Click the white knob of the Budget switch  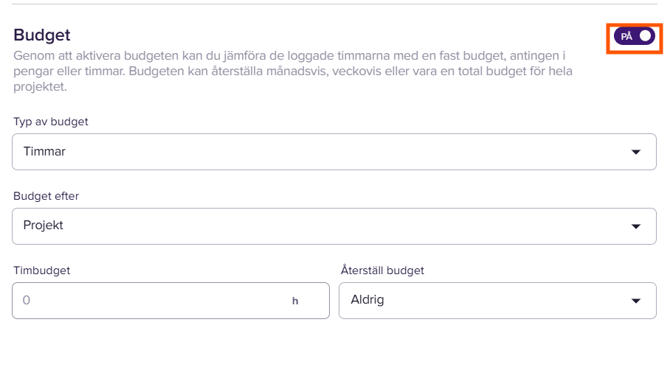[x=646, y=36]
